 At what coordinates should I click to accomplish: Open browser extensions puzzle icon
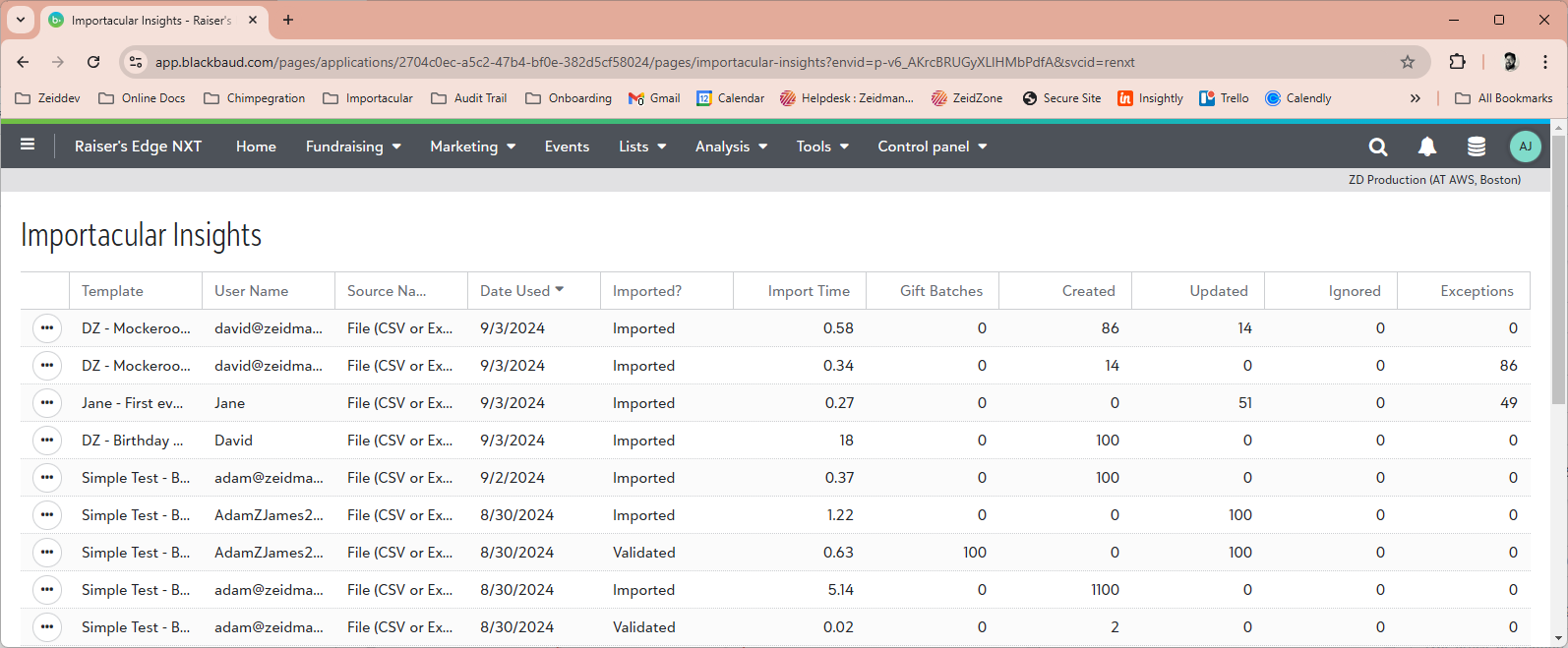pyautogui.click(x=1457, y=62)
